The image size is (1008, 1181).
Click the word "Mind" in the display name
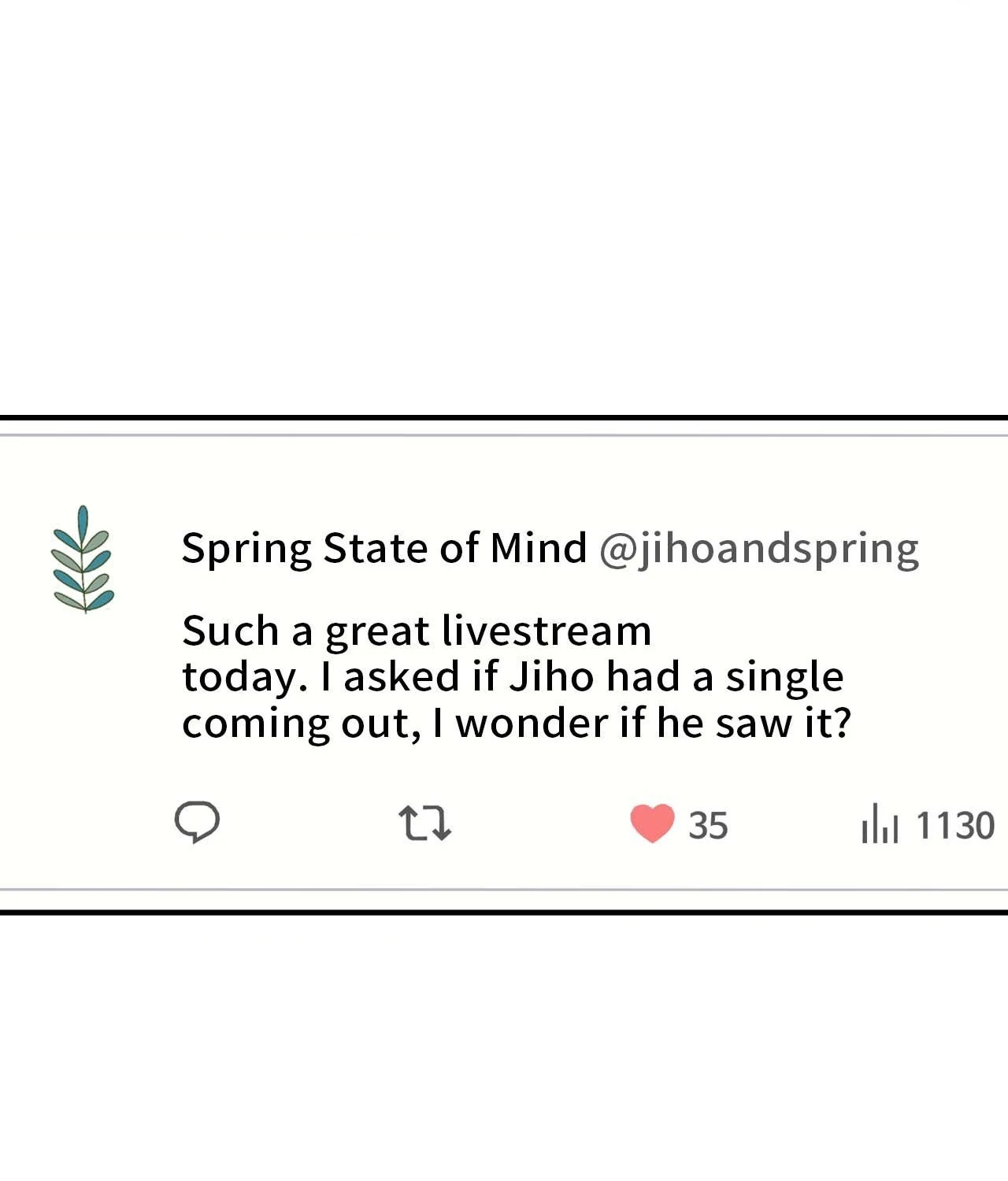tap(538, 548)
